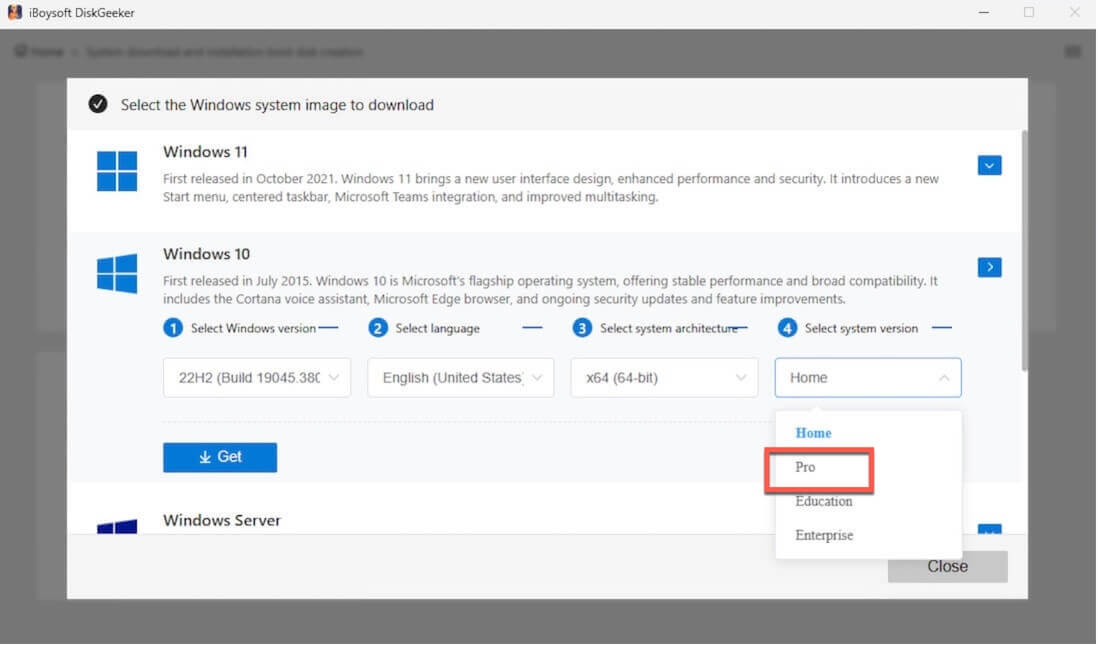
Task: Select Pro from the version list
Action: tap(805, 467)
